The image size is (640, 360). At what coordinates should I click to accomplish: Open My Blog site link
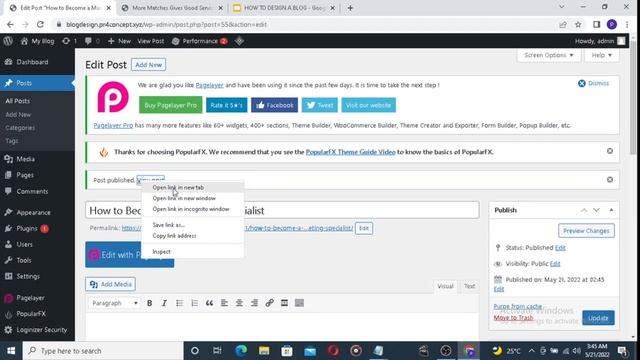[x=37, y=41]
